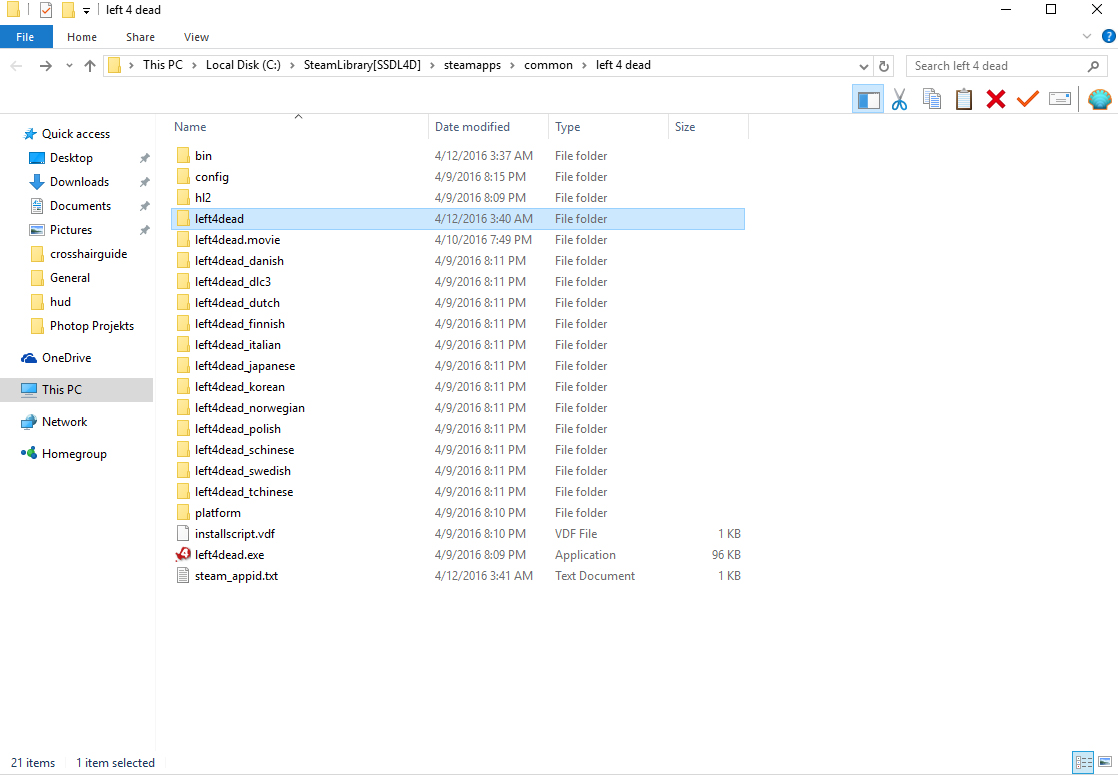Click New Folder icon in title bar

68,10
